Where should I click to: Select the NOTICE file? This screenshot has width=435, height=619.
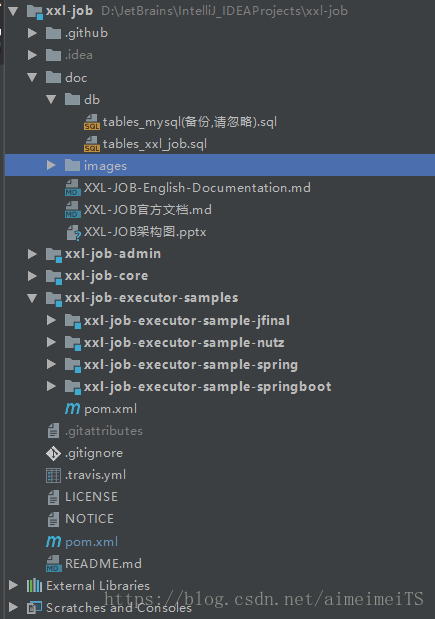pyautogui.click(x=89, y=519)
